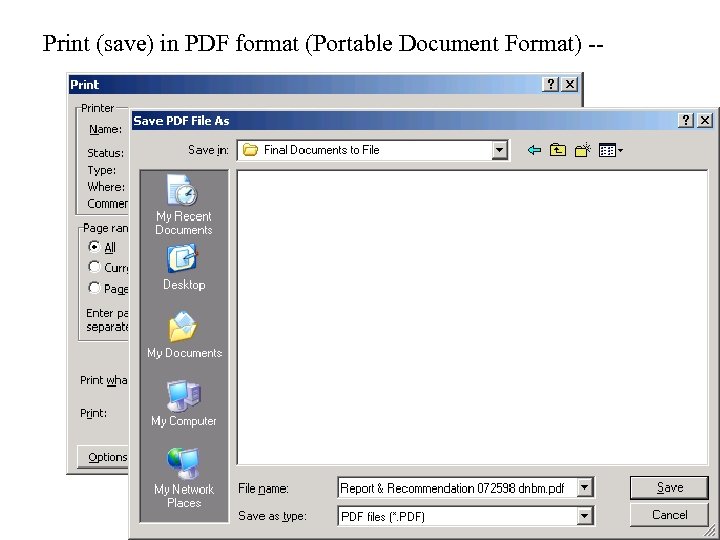This screenshot has height=540, width=720.
Task: Open the PDF files (*.PDF) type combo box
Action: coord(466,516)
